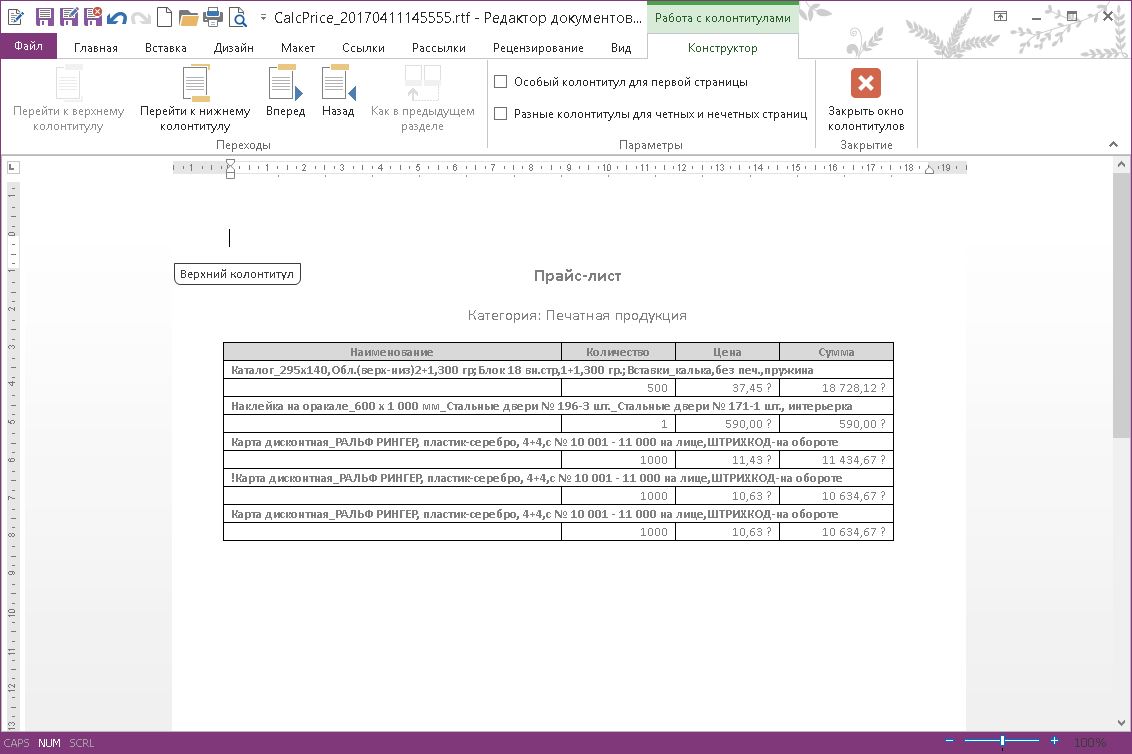Click scroll up arrow on vertical scrollbar

[1121, 165]
